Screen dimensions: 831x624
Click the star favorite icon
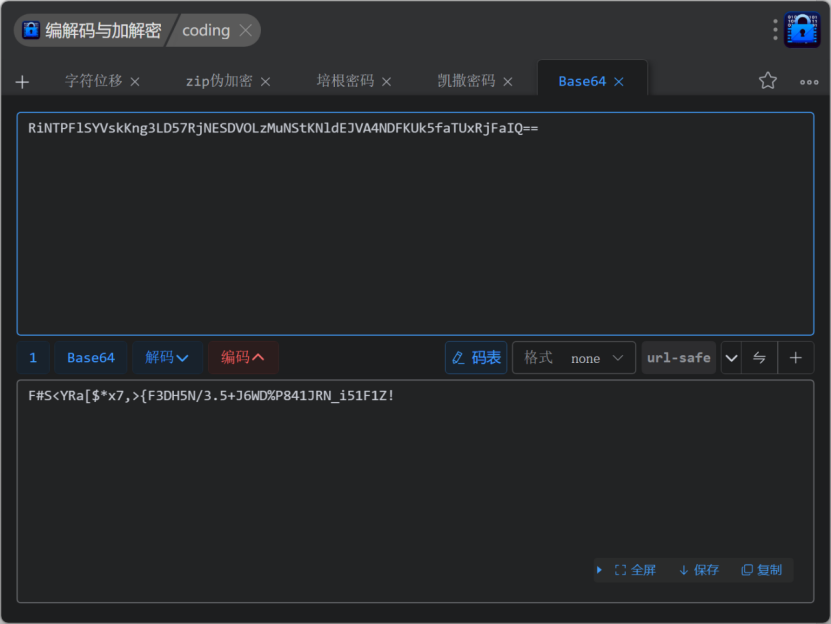[767, 81]
